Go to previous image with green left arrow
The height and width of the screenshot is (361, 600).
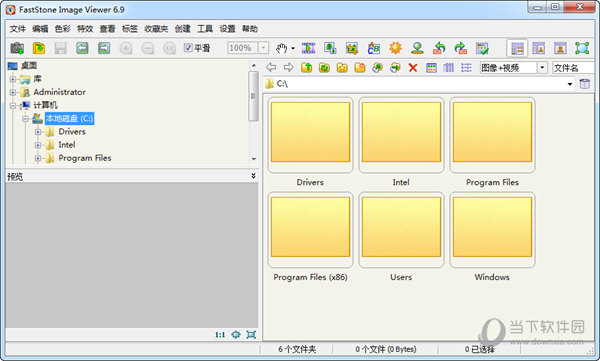[x=82, y=48]
